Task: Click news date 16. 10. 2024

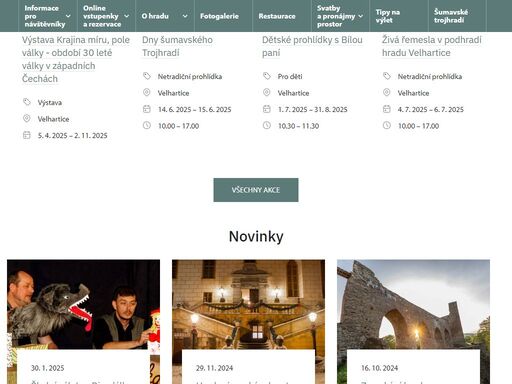Action: (x=379, y=368)
